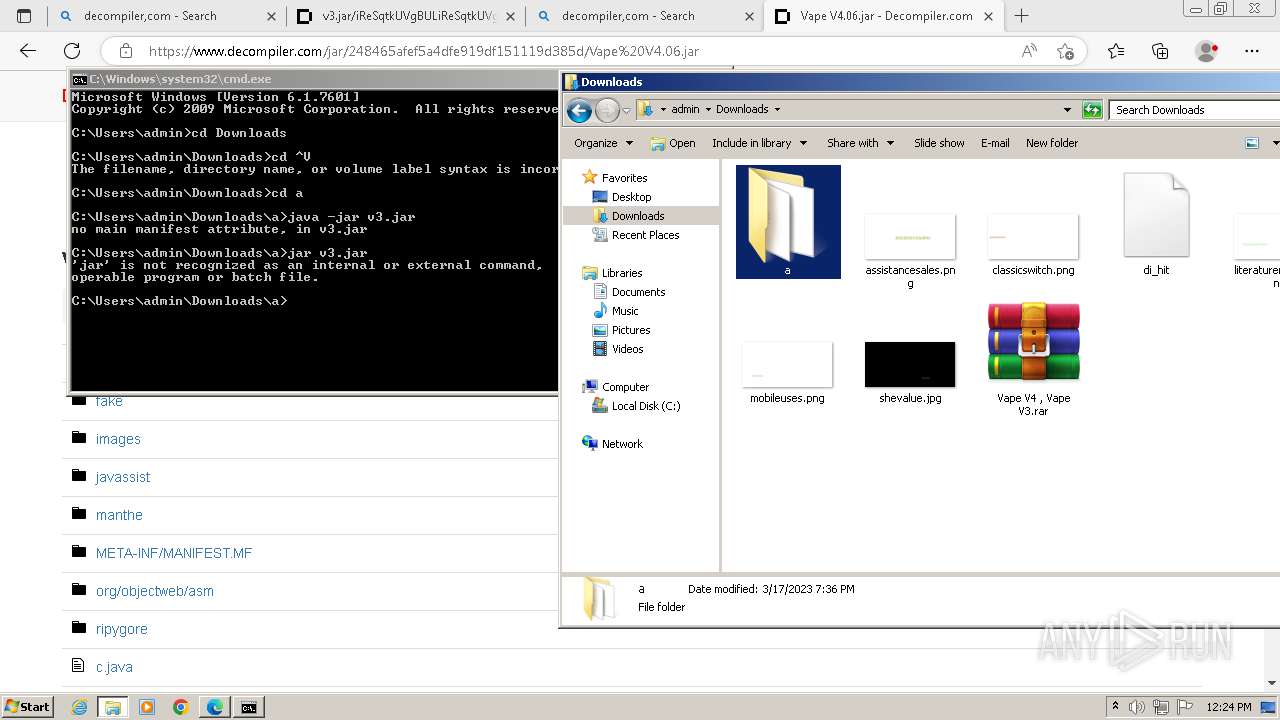Open the javassist folder link
The image size is (1280, 720).
point(123,477)
